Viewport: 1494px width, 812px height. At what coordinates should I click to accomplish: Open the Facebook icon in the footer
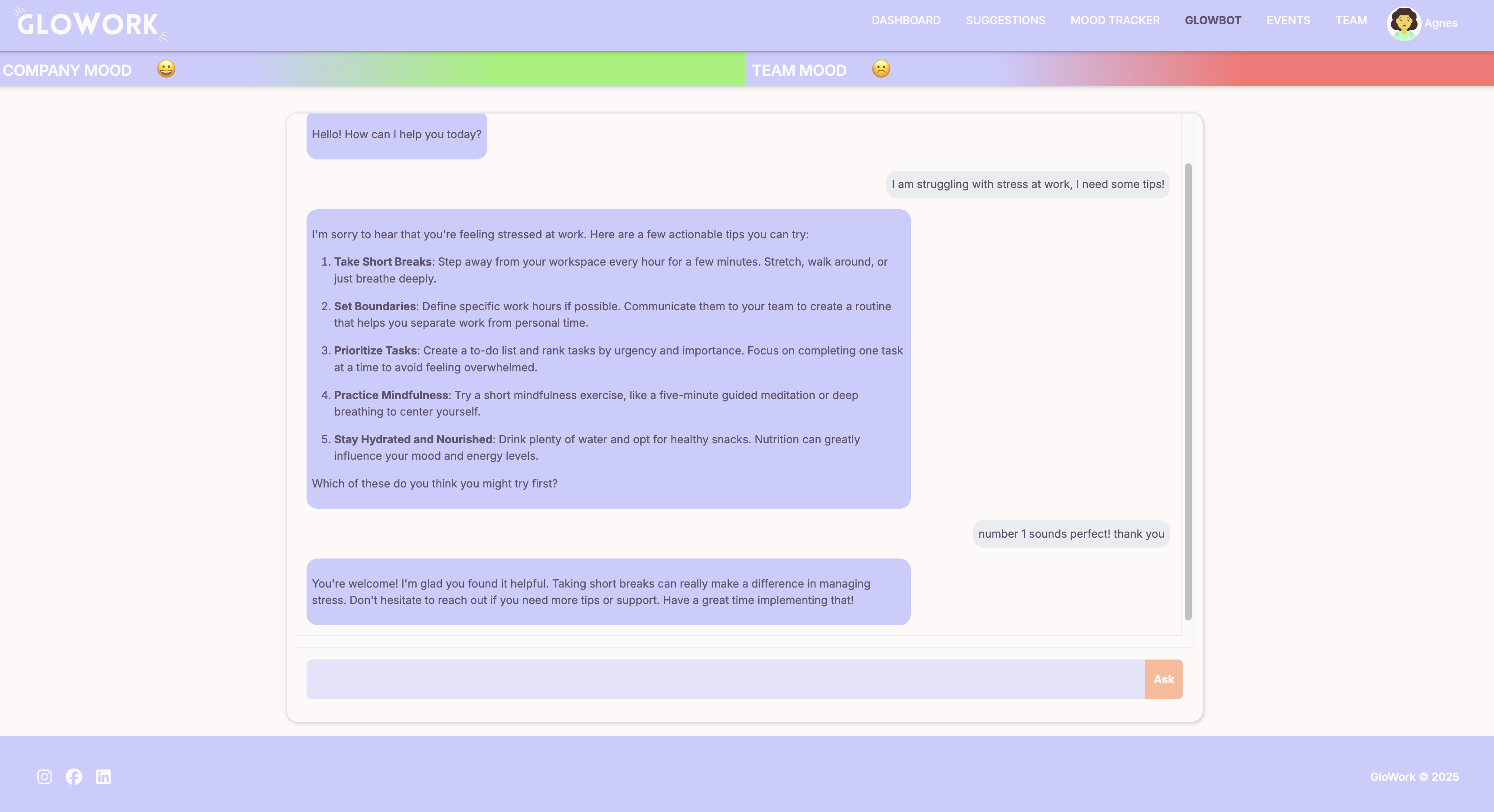[74, 776]
